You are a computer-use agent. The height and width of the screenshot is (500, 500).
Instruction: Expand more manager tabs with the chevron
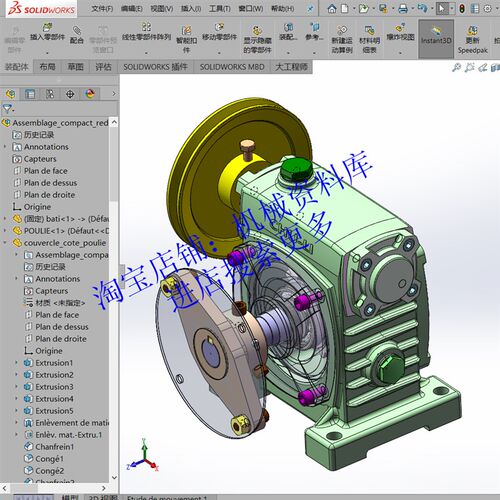coord(114,94)
